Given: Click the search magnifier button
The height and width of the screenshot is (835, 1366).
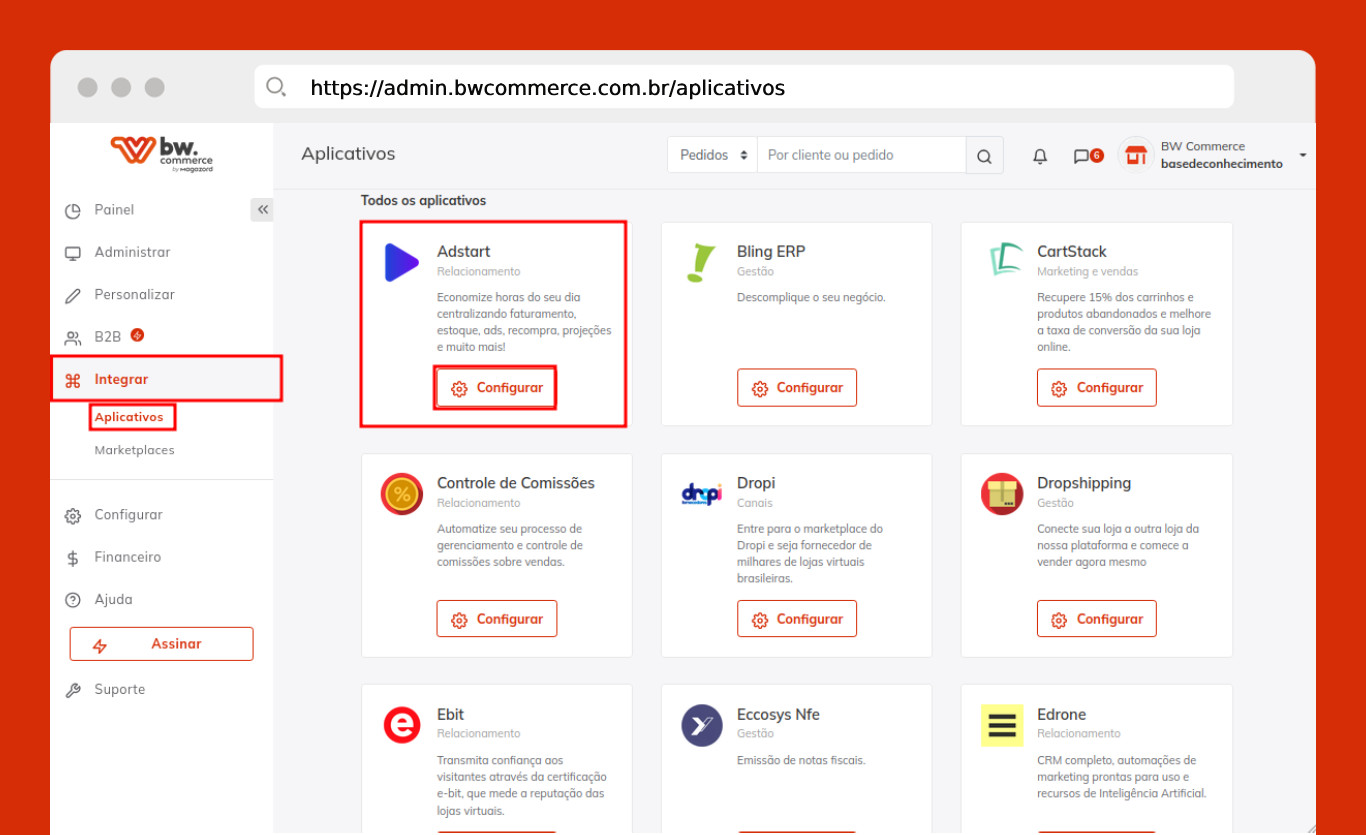Looking at the screenshot, I should coord(984,156).
